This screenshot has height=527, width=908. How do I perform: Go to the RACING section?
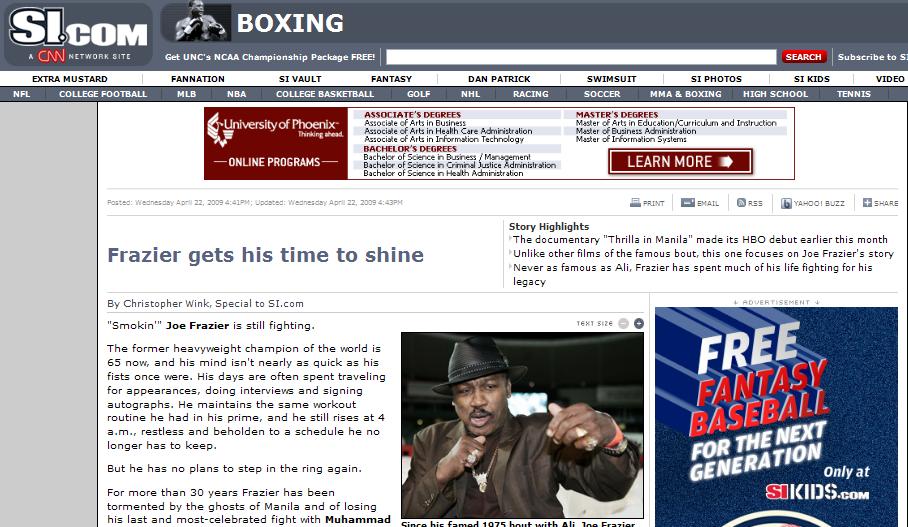coord(530,94)
